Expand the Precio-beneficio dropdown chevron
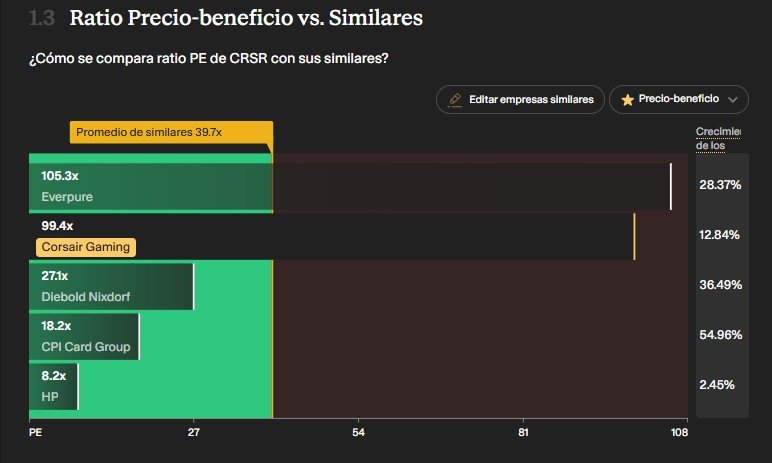This screenshot has height=463, width=772. [733, 99]
